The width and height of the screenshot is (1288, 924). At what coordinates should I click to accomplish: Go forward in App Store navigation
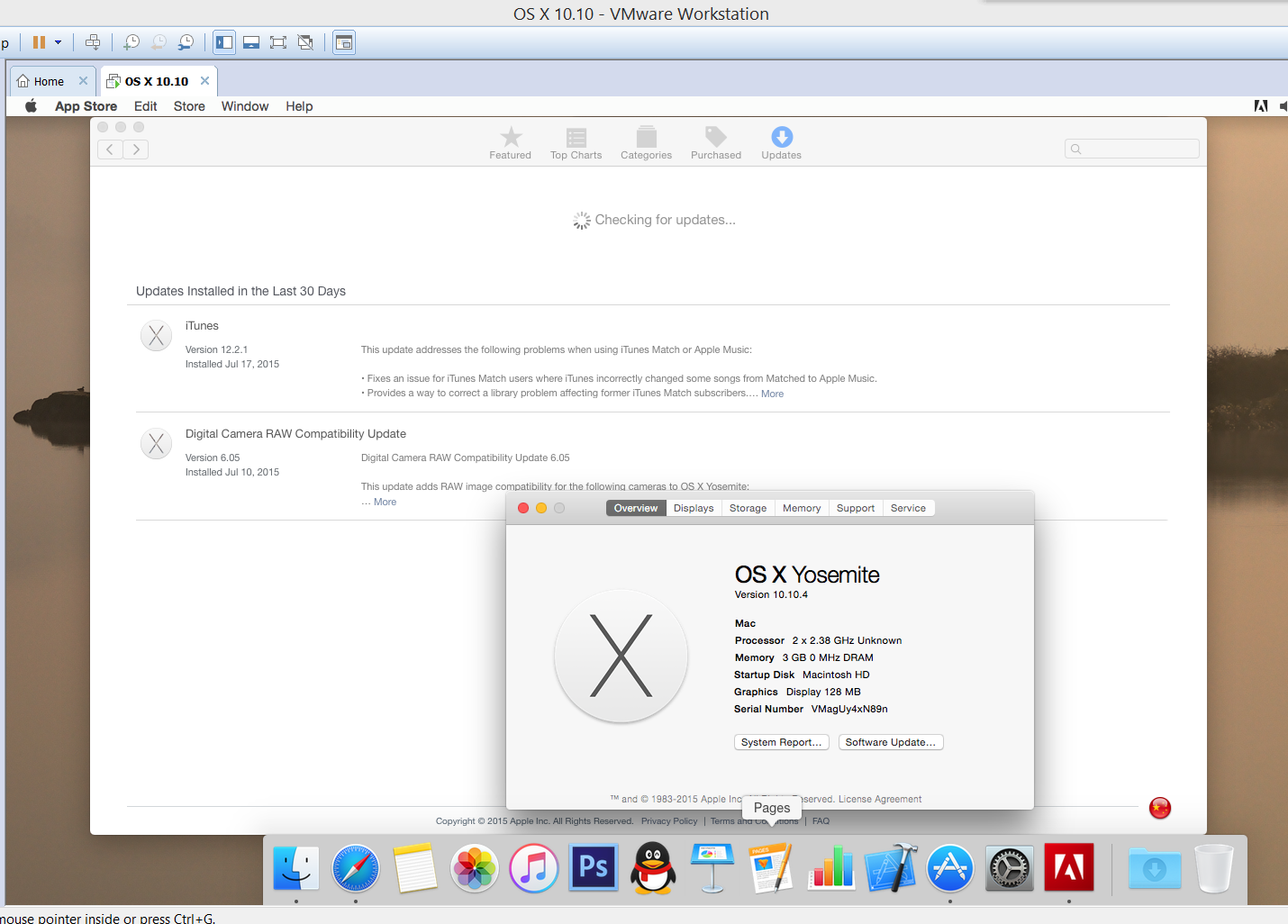pyautogui.click(x=136, y=149)
